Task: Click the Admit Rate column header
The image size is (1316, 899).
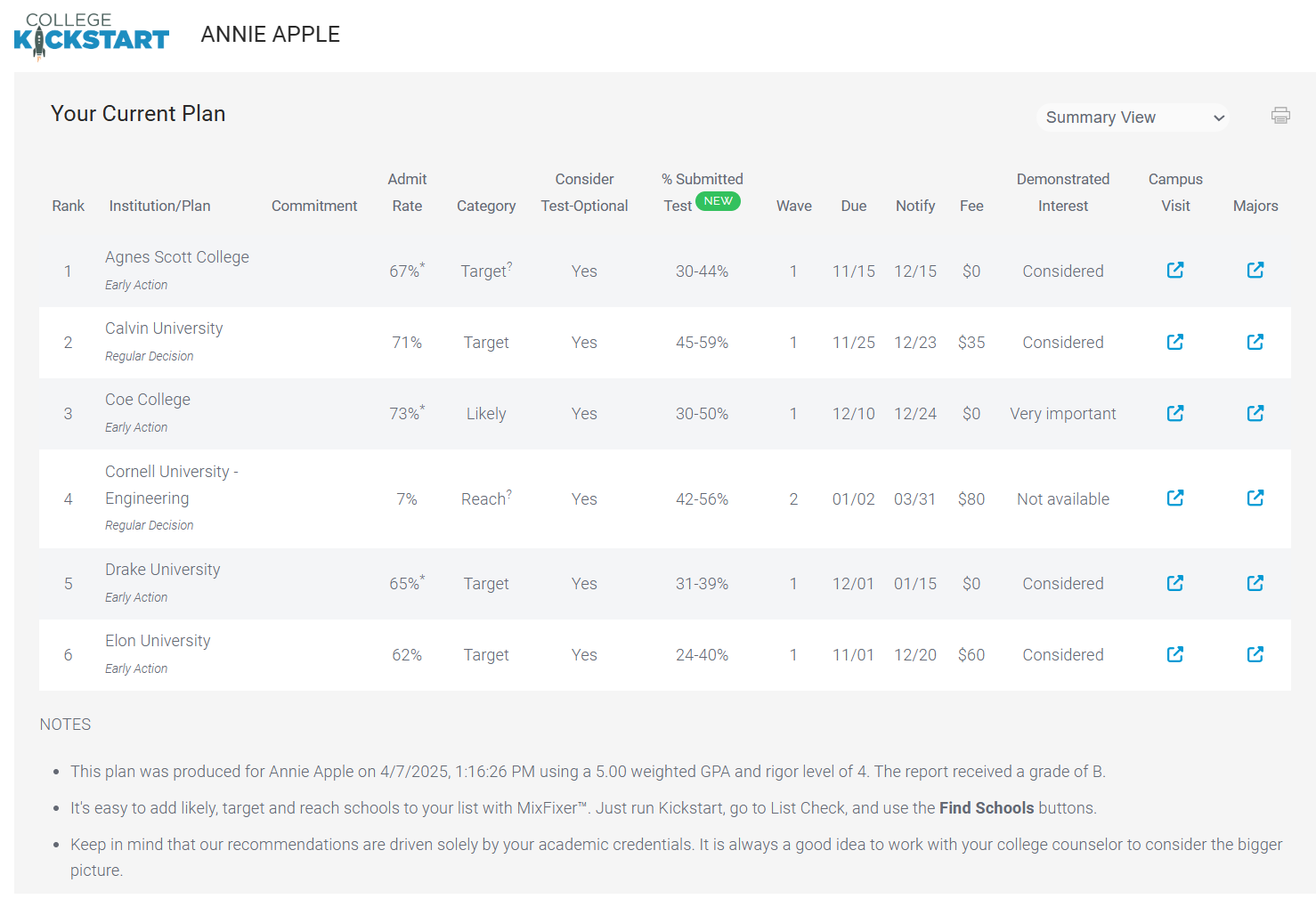Action: point(407,192)
